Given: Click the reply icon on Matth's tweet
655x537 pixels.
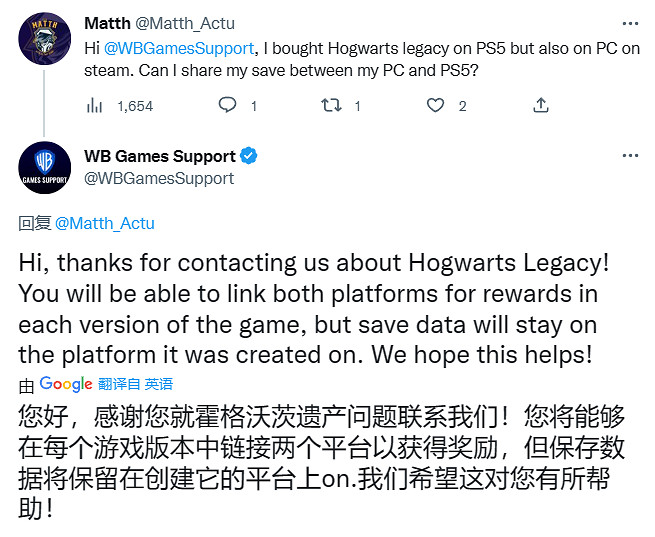Looking at the screenshot, I should point(227,105).
